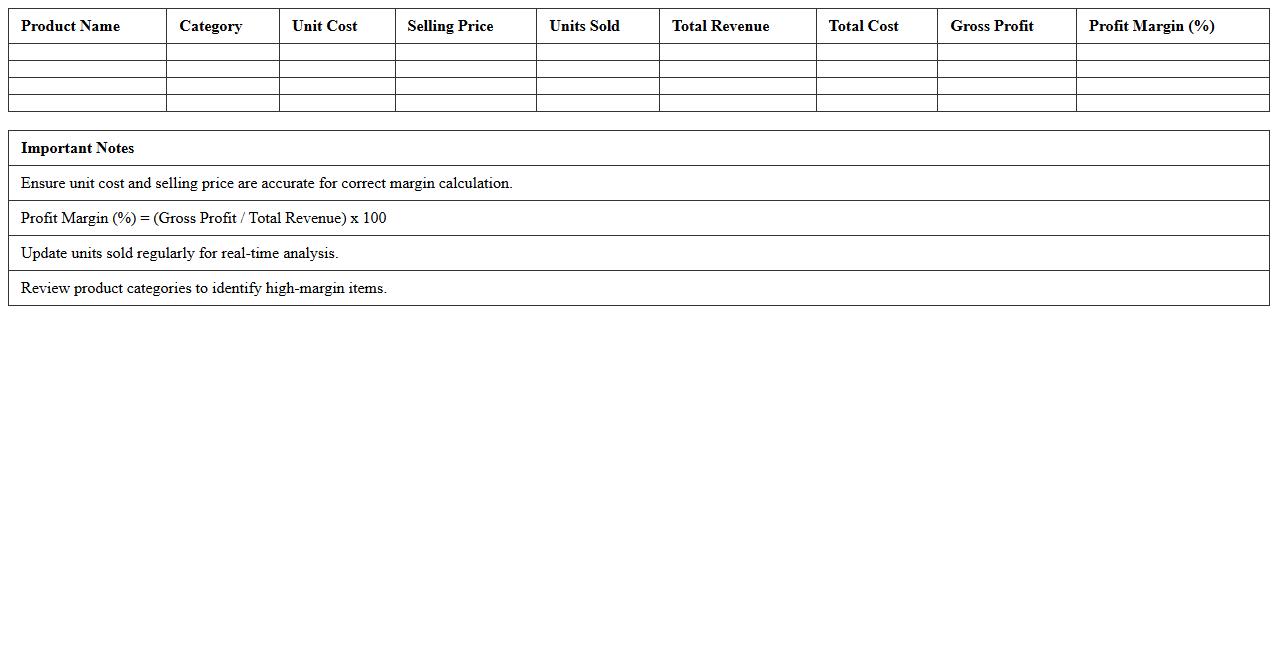Image resolution: width=1278 pixels, height=650 pixels.
Task: Click first empty cell under Selling Price
Action: [465, 52]
